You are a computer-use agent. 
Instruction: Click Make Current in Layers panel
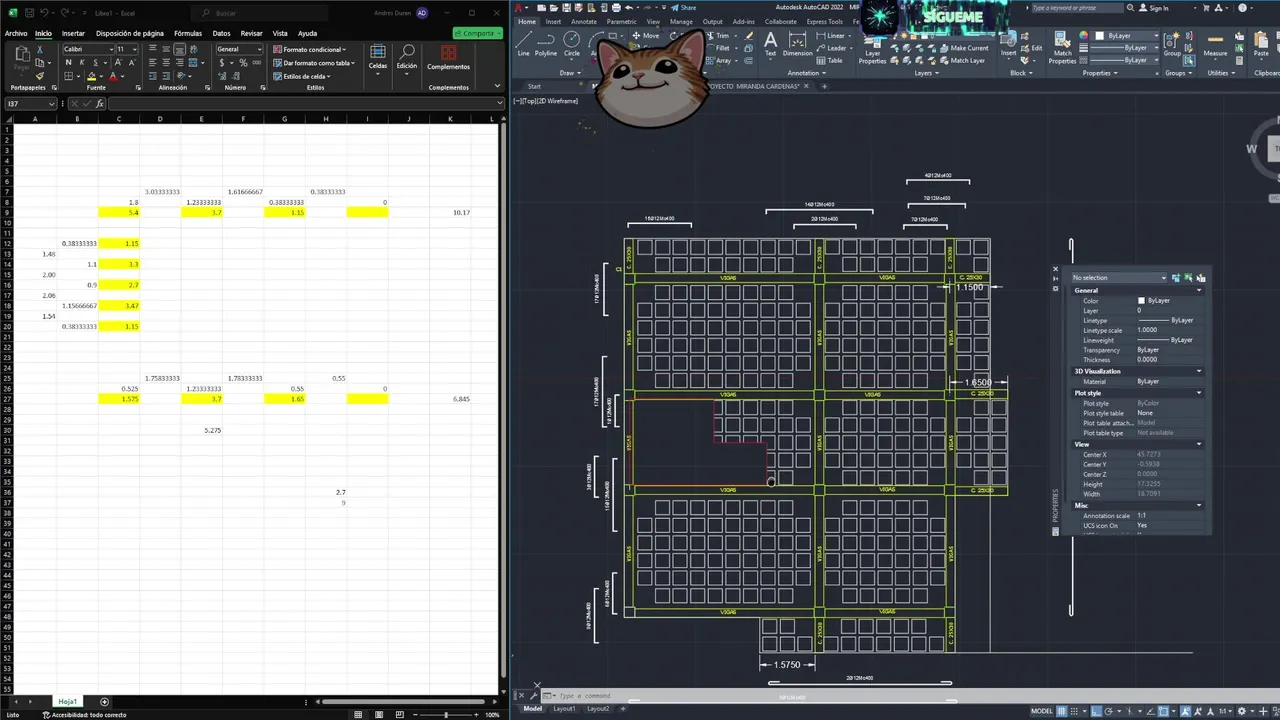point(963,48)
